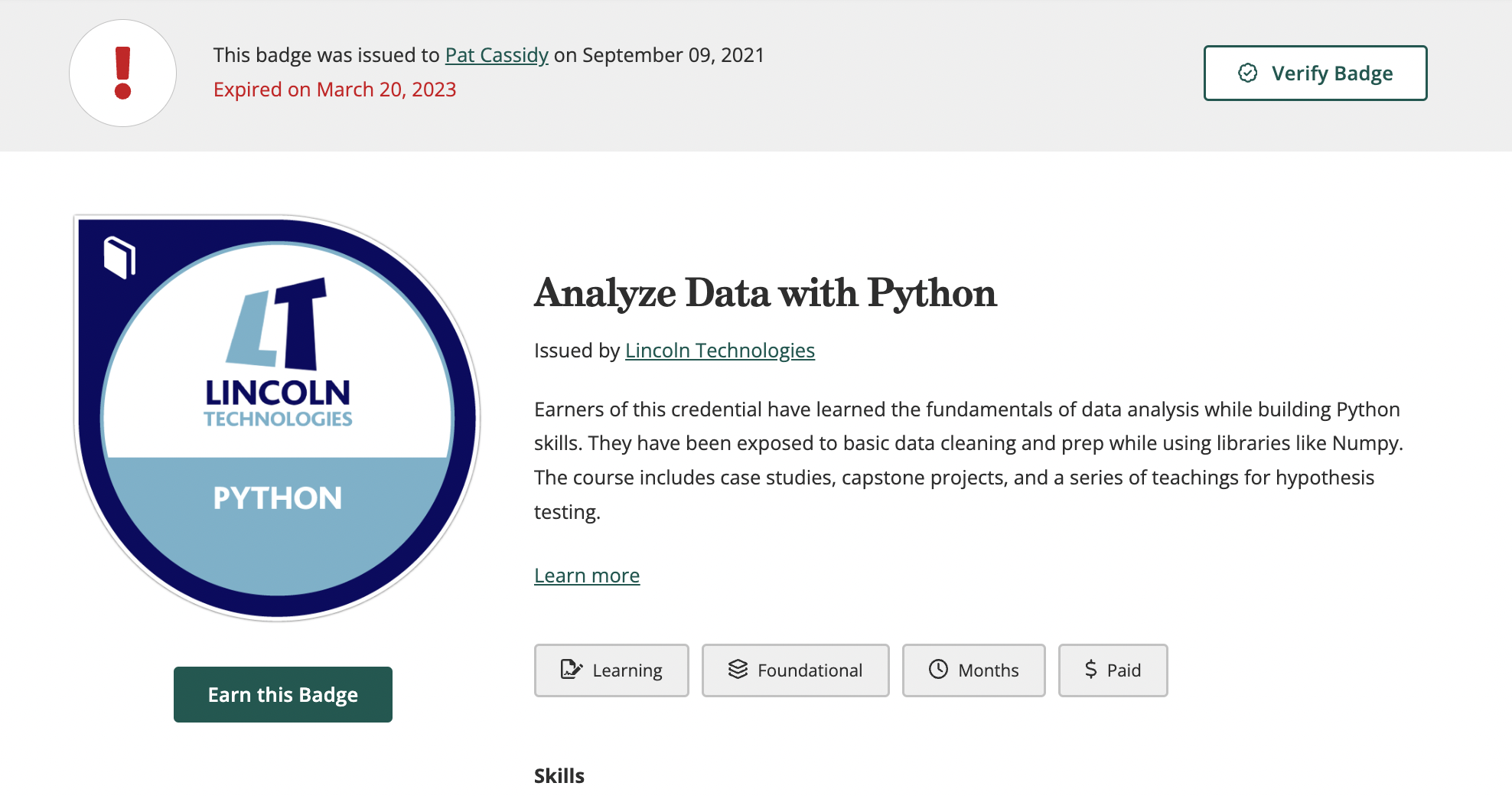This screenshot has height=796, width=1512.
Task: Follow the Learn more link
Action: pos(586,576)
